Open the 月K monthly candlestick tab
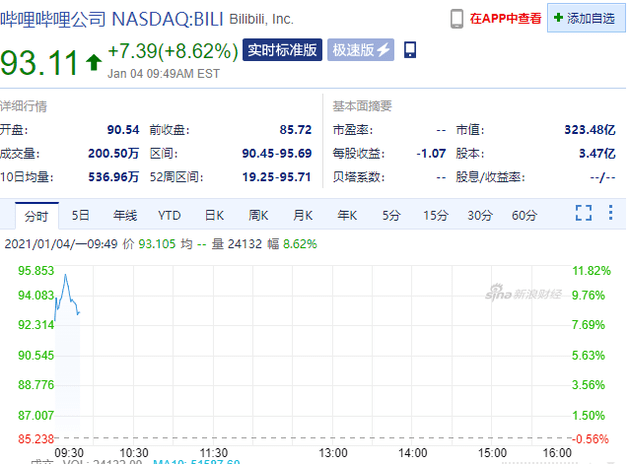Viewport: 630px width, 464px height. (x=303, y=215)
